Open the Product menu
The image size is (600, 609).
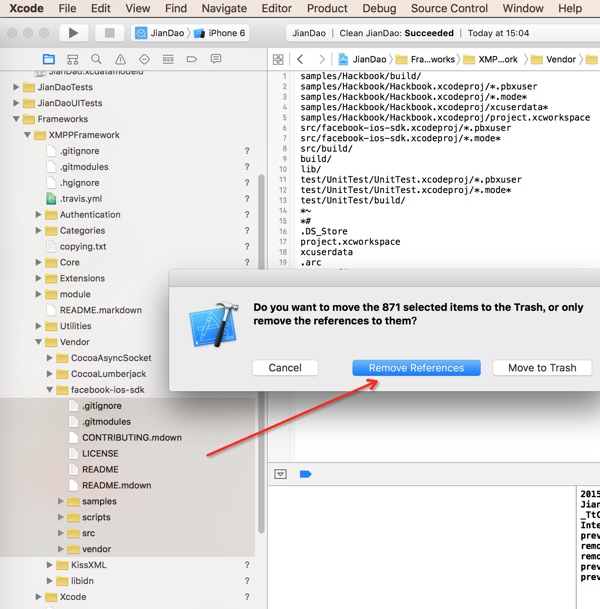click(327, 8)
